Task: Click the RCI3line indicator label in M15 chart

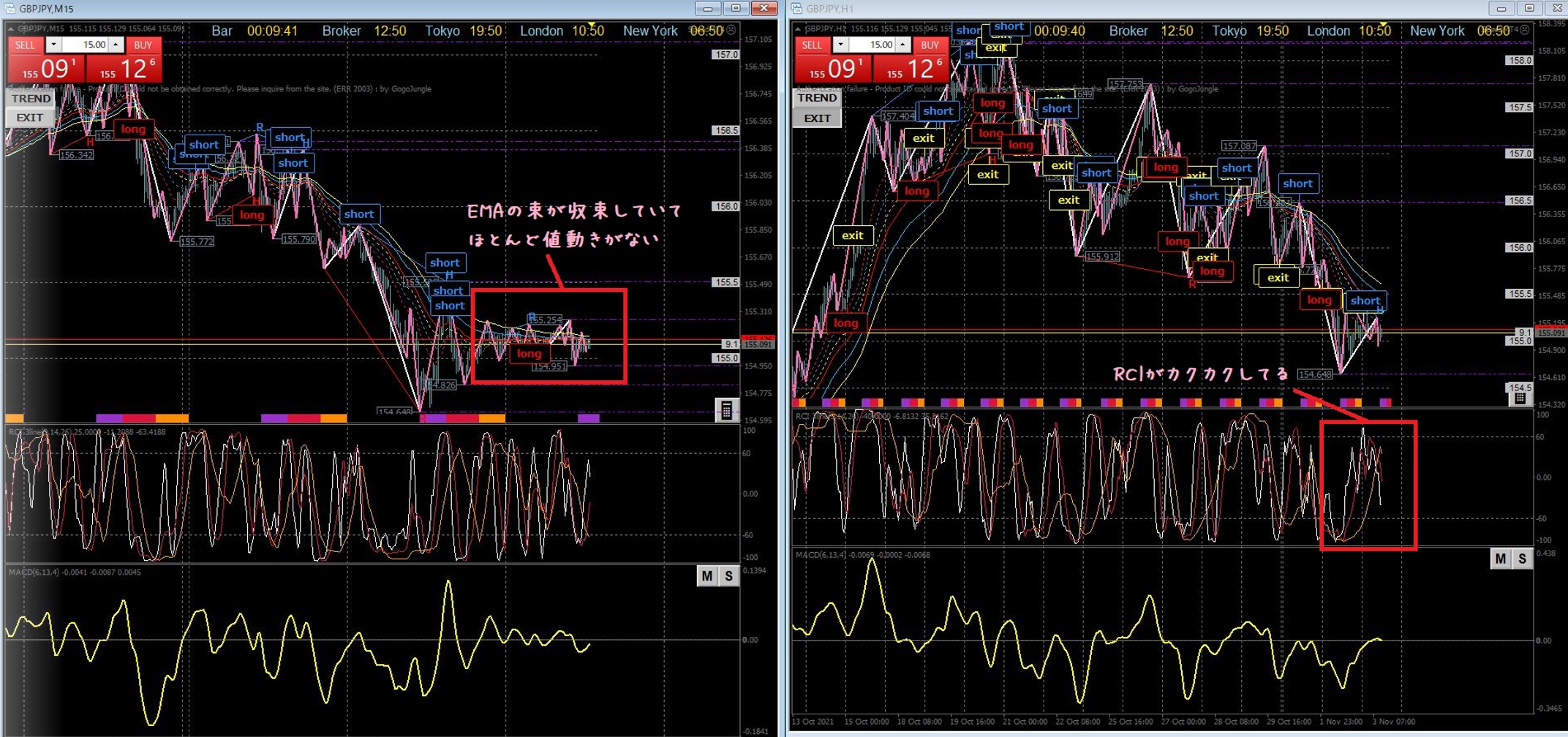Action: click(x=87, y=432)
